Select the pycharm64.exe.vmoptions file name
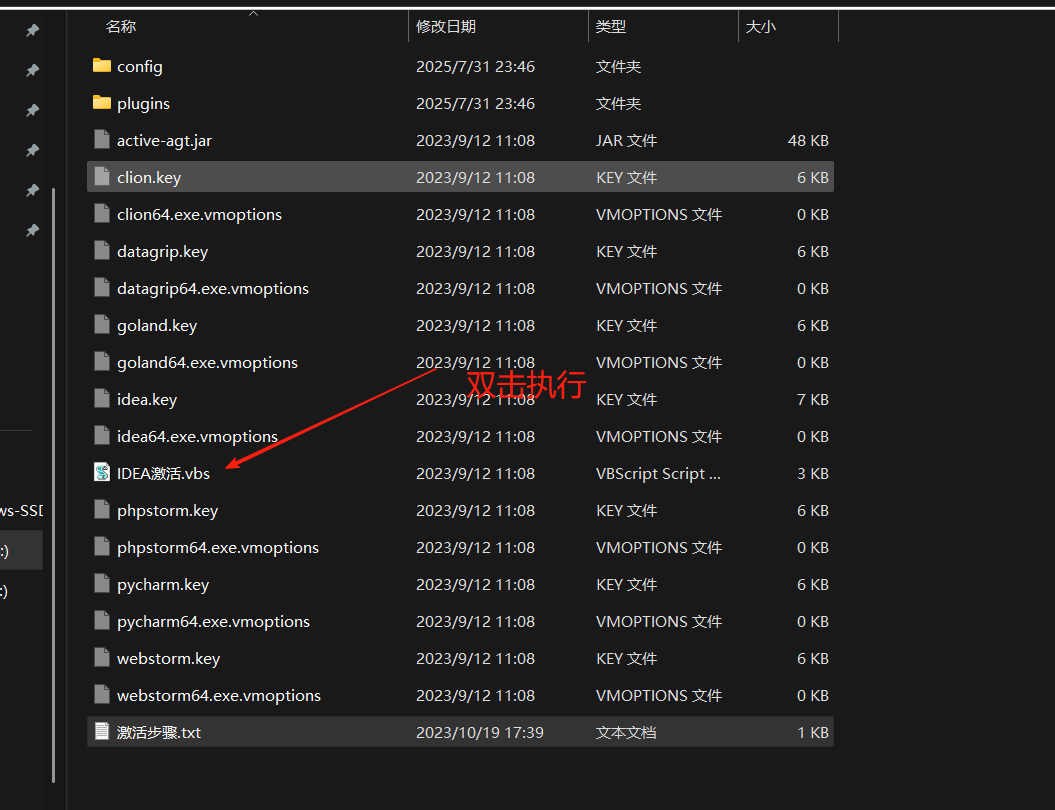 click(213, 622)
